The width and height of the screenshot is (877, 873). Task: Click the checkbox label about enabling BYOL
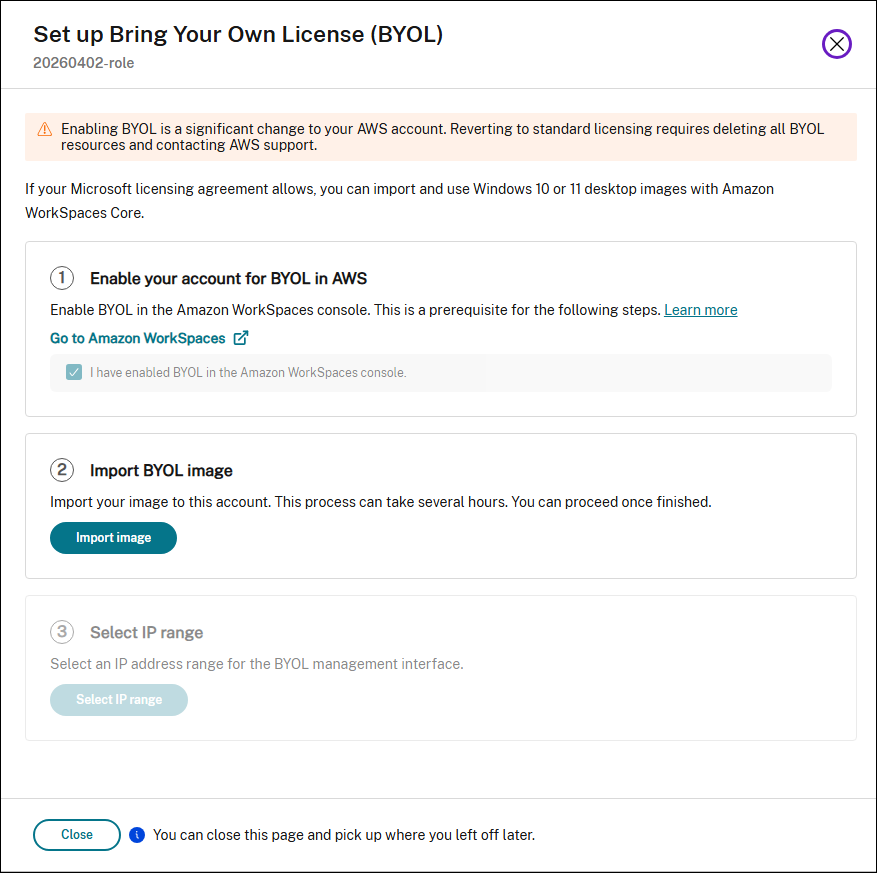coord(248,372)
